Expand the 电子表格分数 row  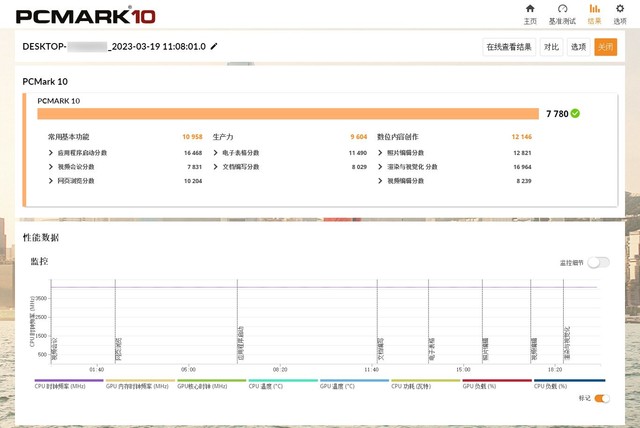point(216,153)
